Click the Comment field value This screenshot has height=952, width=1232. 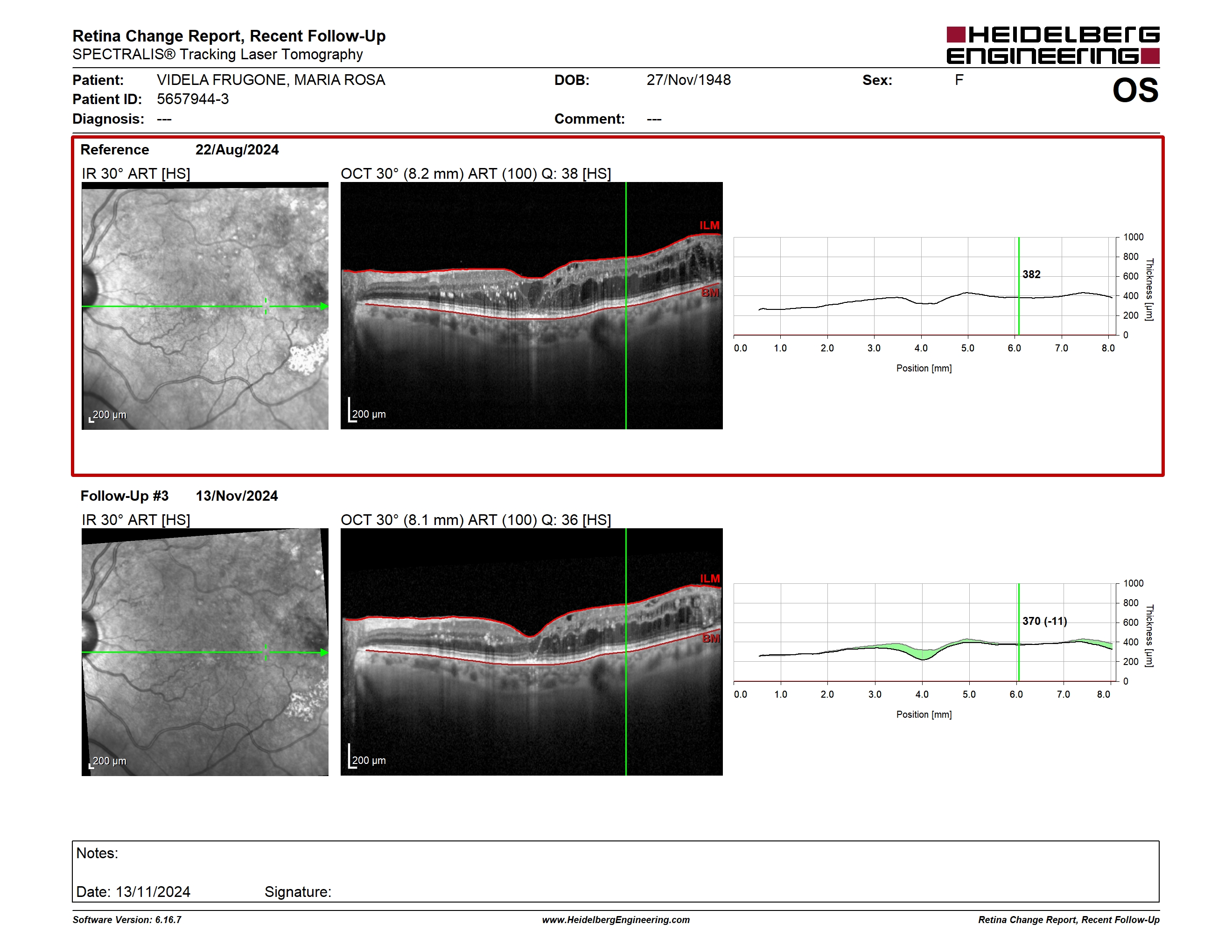pos(654,119)
